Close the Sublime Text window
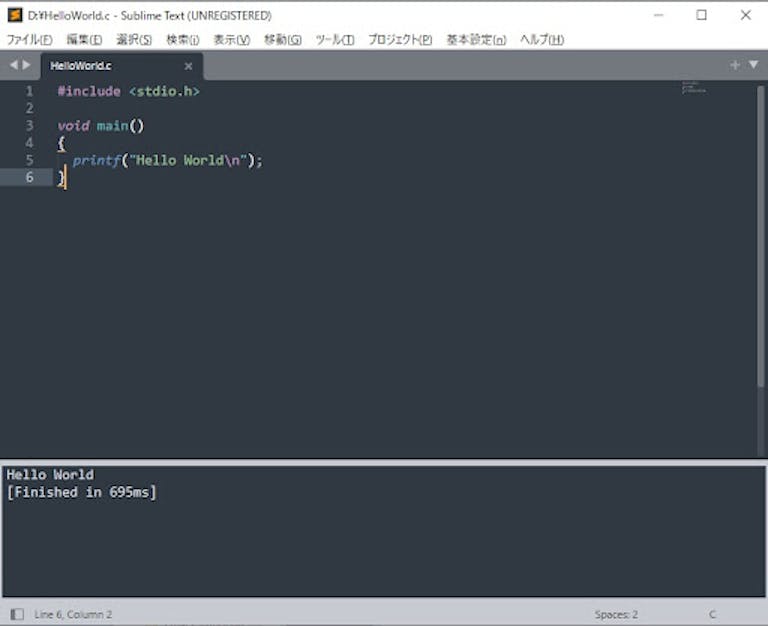This screenshot has height=626, width=768. point(745,15)
